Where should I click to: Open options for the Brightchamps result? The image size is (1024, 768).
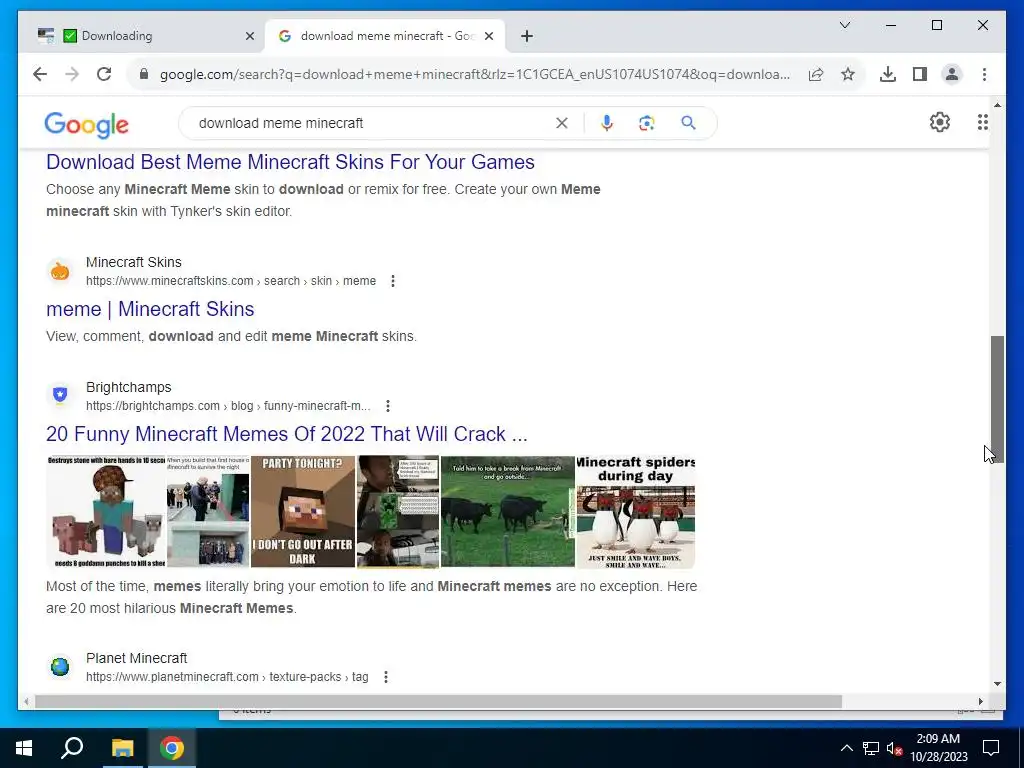pos(388,406)
